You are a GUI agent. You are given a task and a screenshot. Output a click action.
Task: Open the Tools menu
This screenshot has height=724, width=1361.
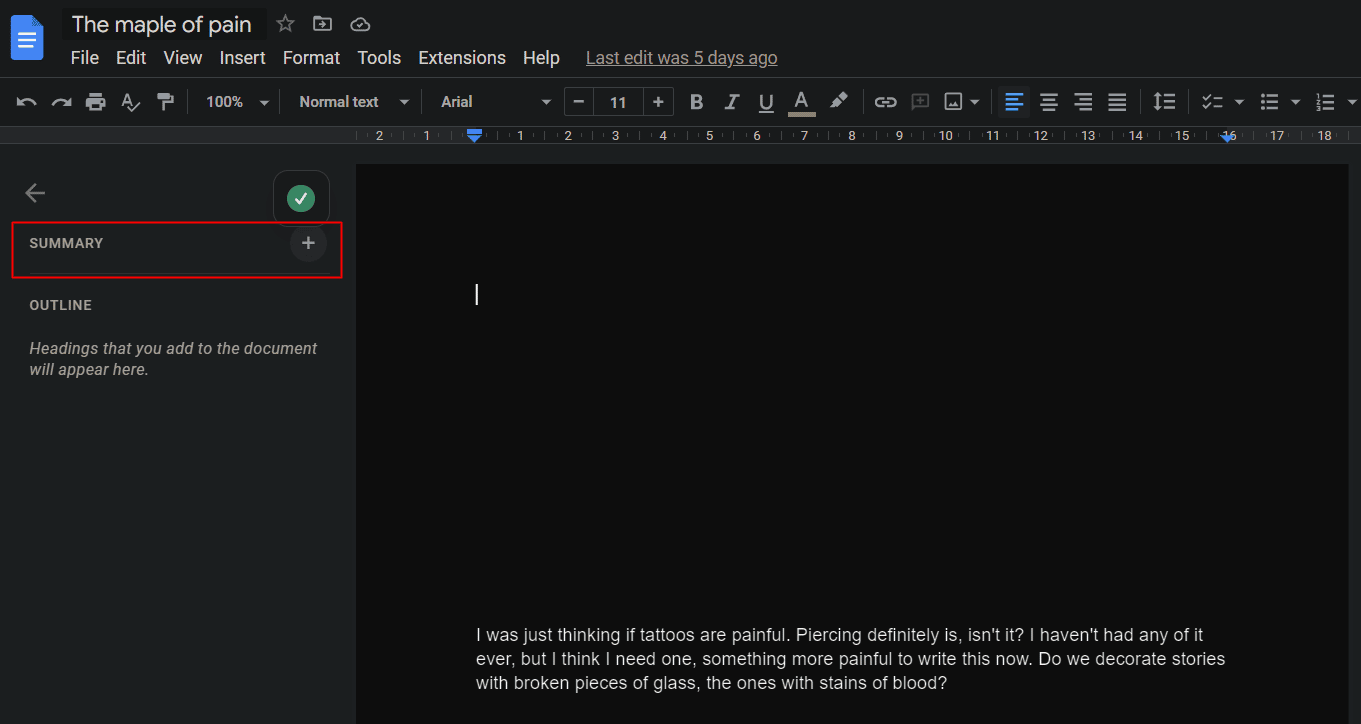[379, 58]
